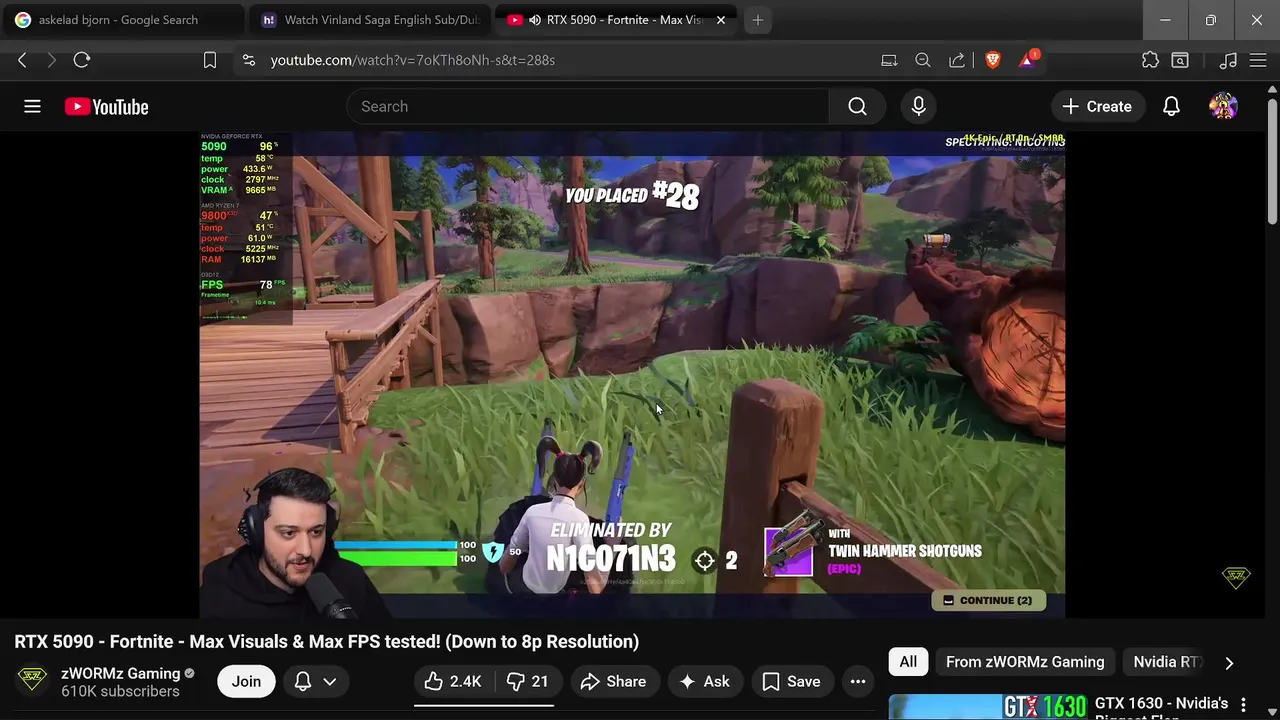Save the video to a playlist
Image resolution: width=1280 pixels, height=720 pixels.
[x=791, y=681]
